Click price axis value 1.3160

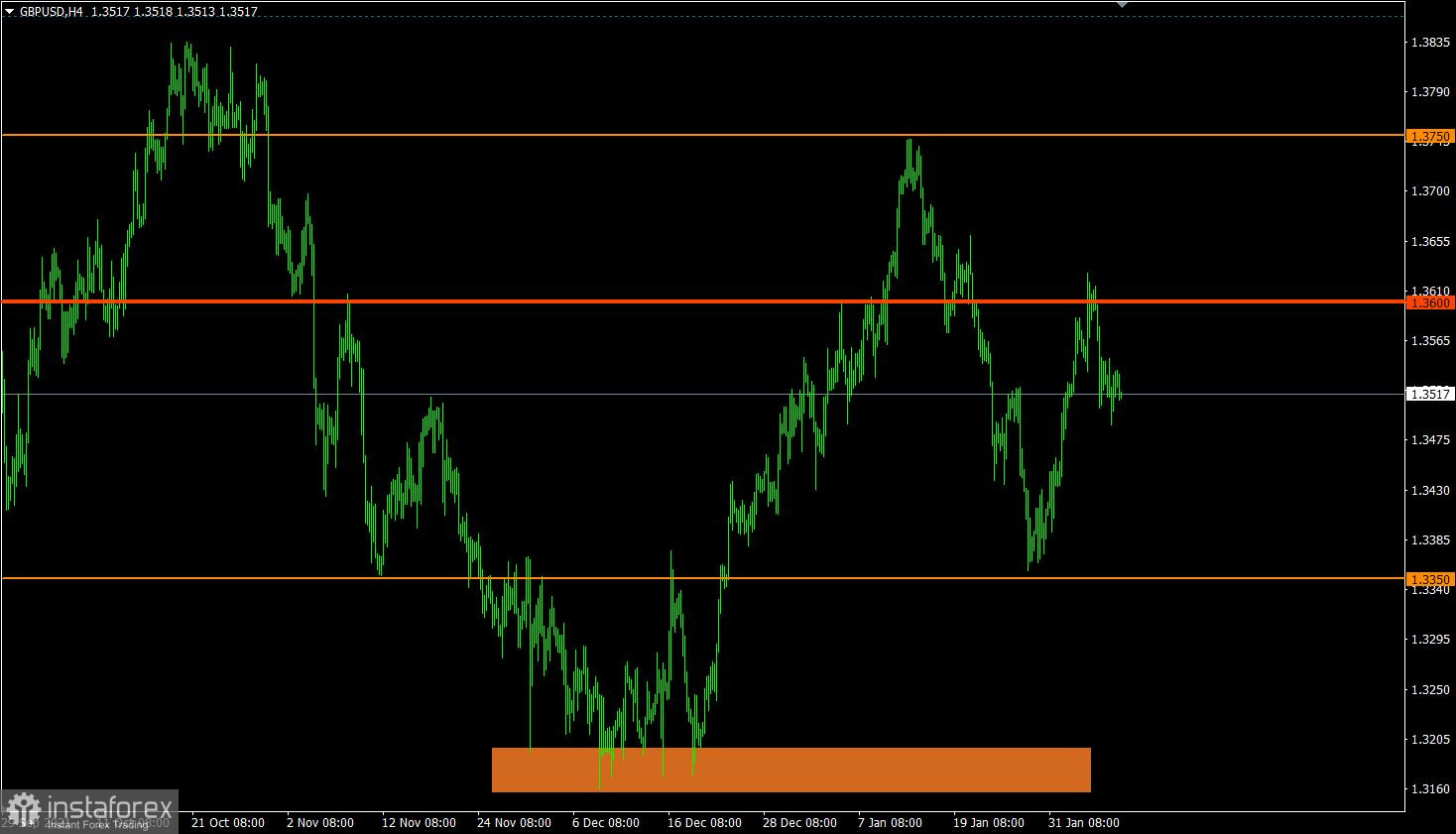[x=1430, y=789]
